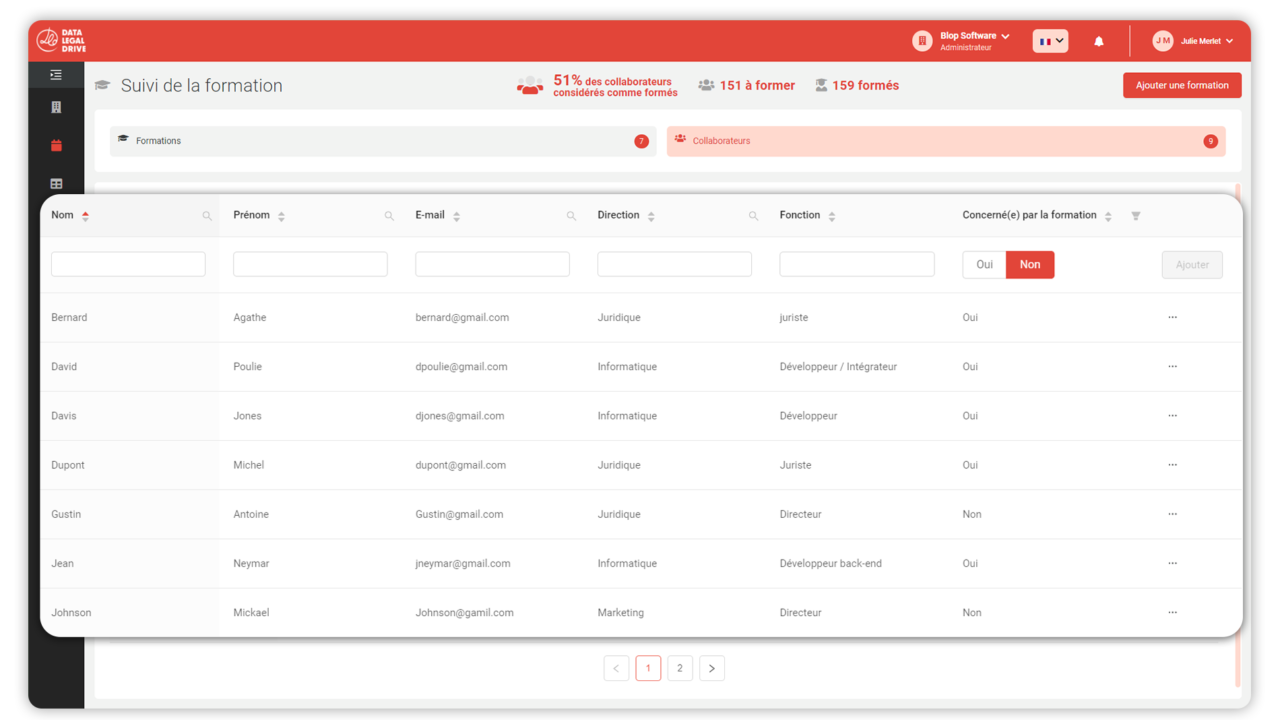
Task: Click the email bernard@gmail.com
Action: (x=462, y=317)
